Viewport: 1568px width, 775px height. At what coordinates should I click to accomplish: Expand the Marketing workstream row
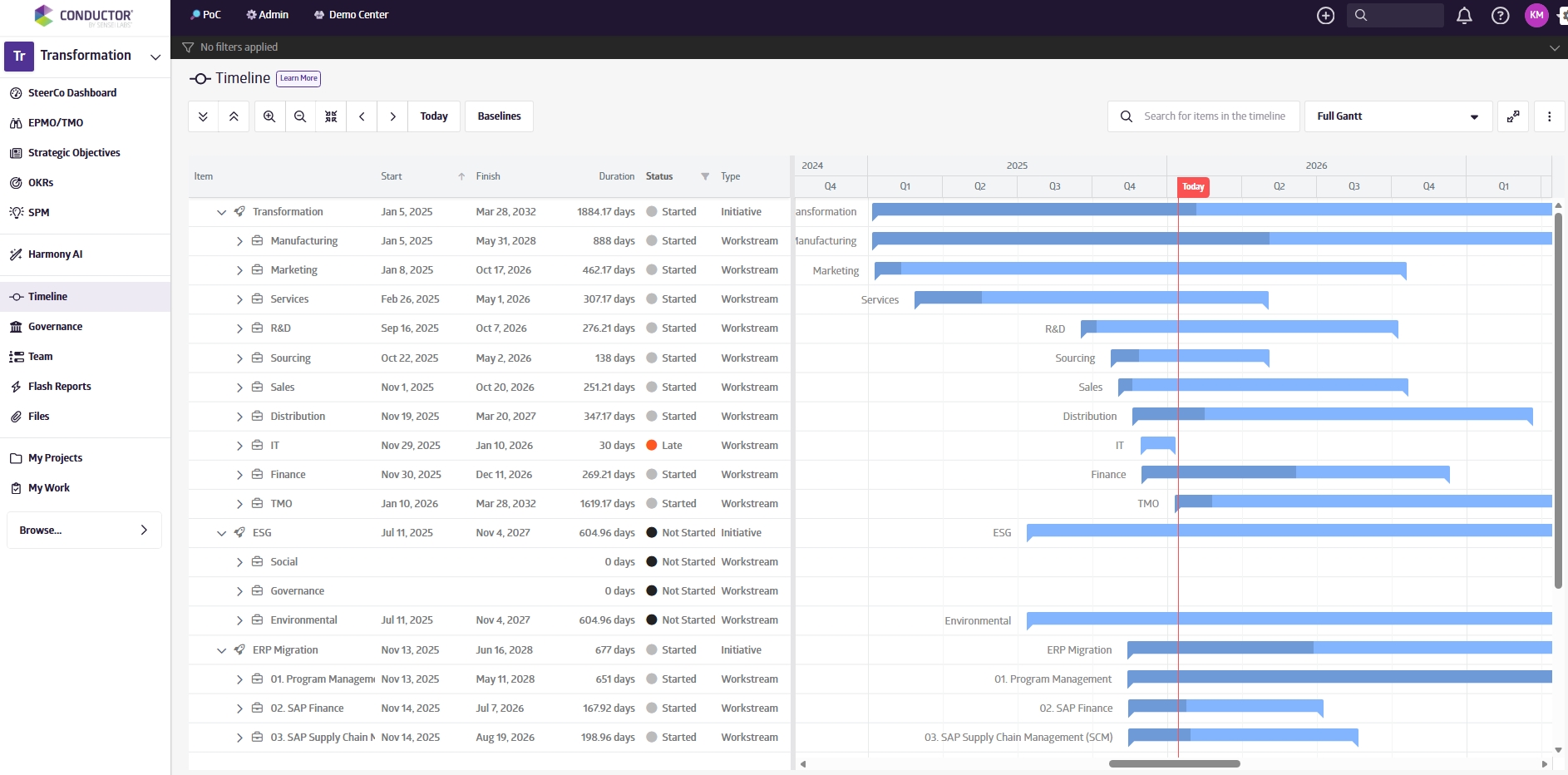pos(239,270)
